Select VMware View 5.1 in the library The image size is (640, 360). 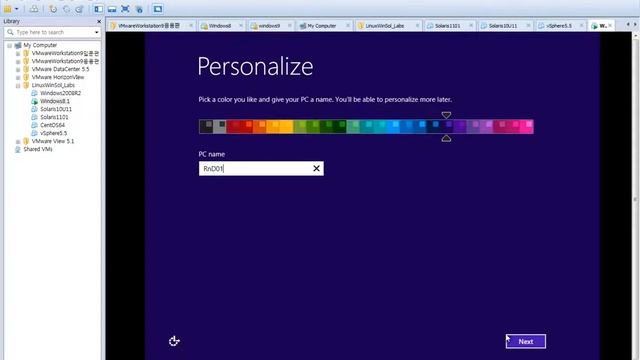[x=53, y=141]
